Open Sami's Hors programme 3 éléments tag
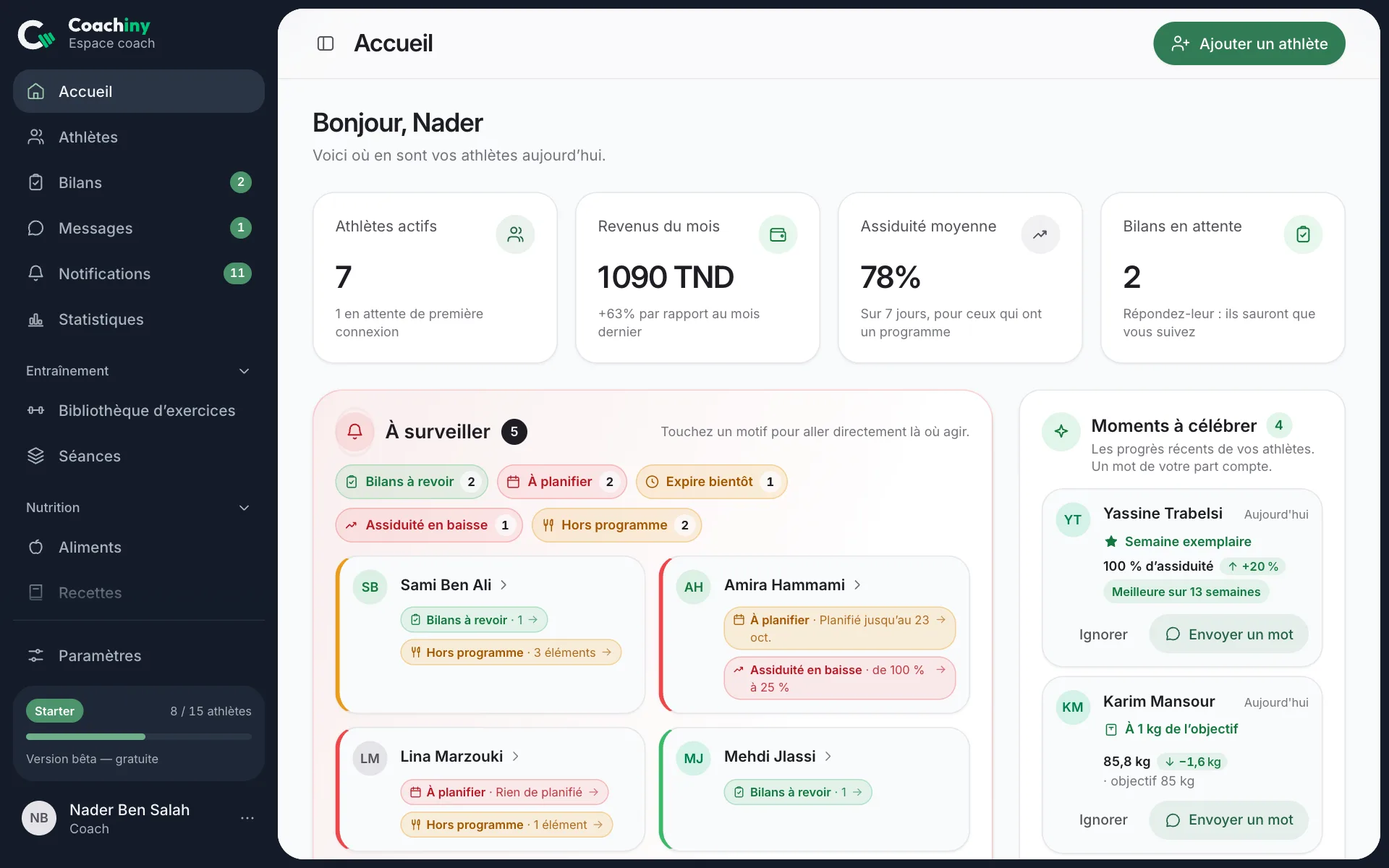1389x868 pixels. [511, 652]
